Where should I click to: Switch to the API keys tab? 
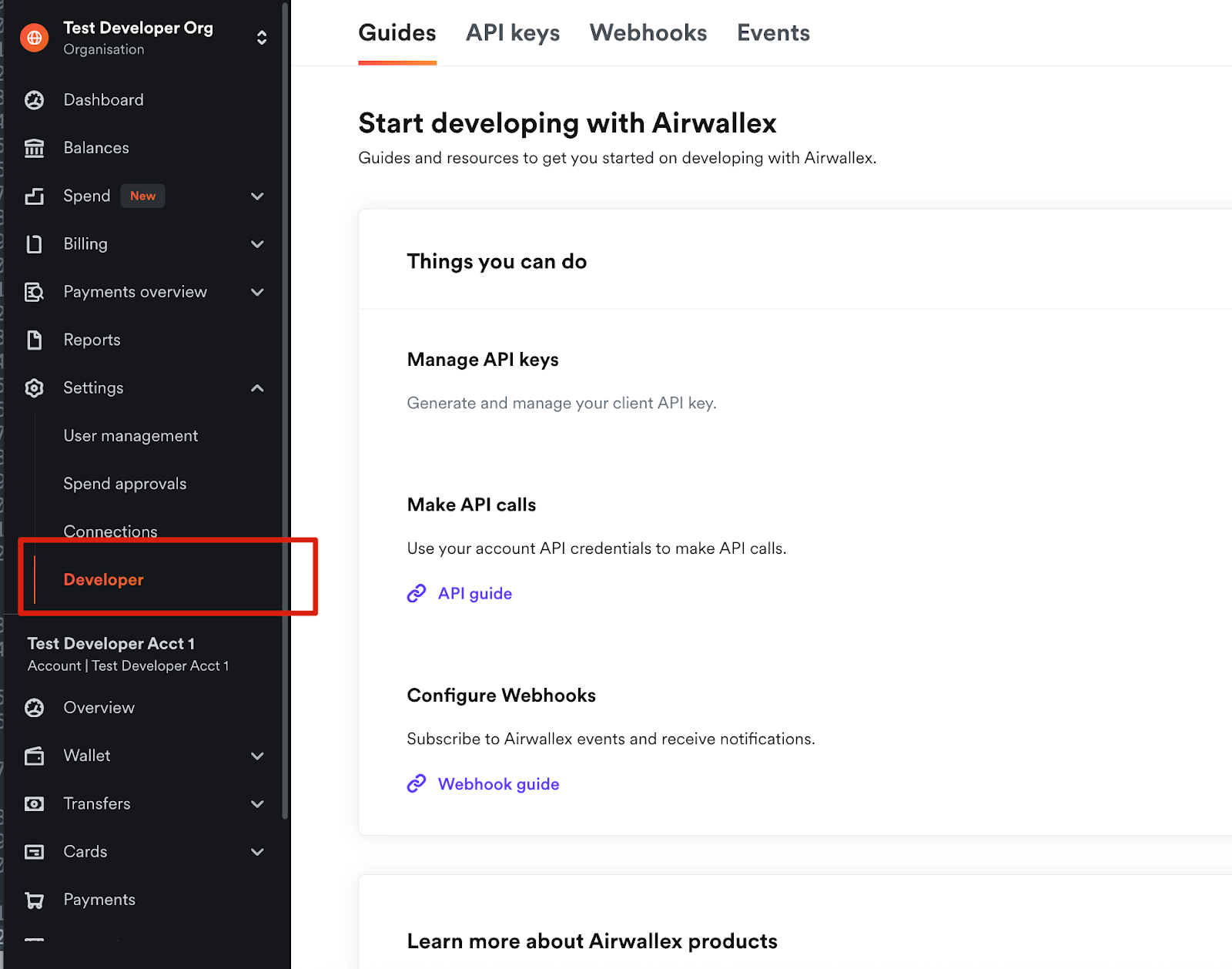(513, 33)
